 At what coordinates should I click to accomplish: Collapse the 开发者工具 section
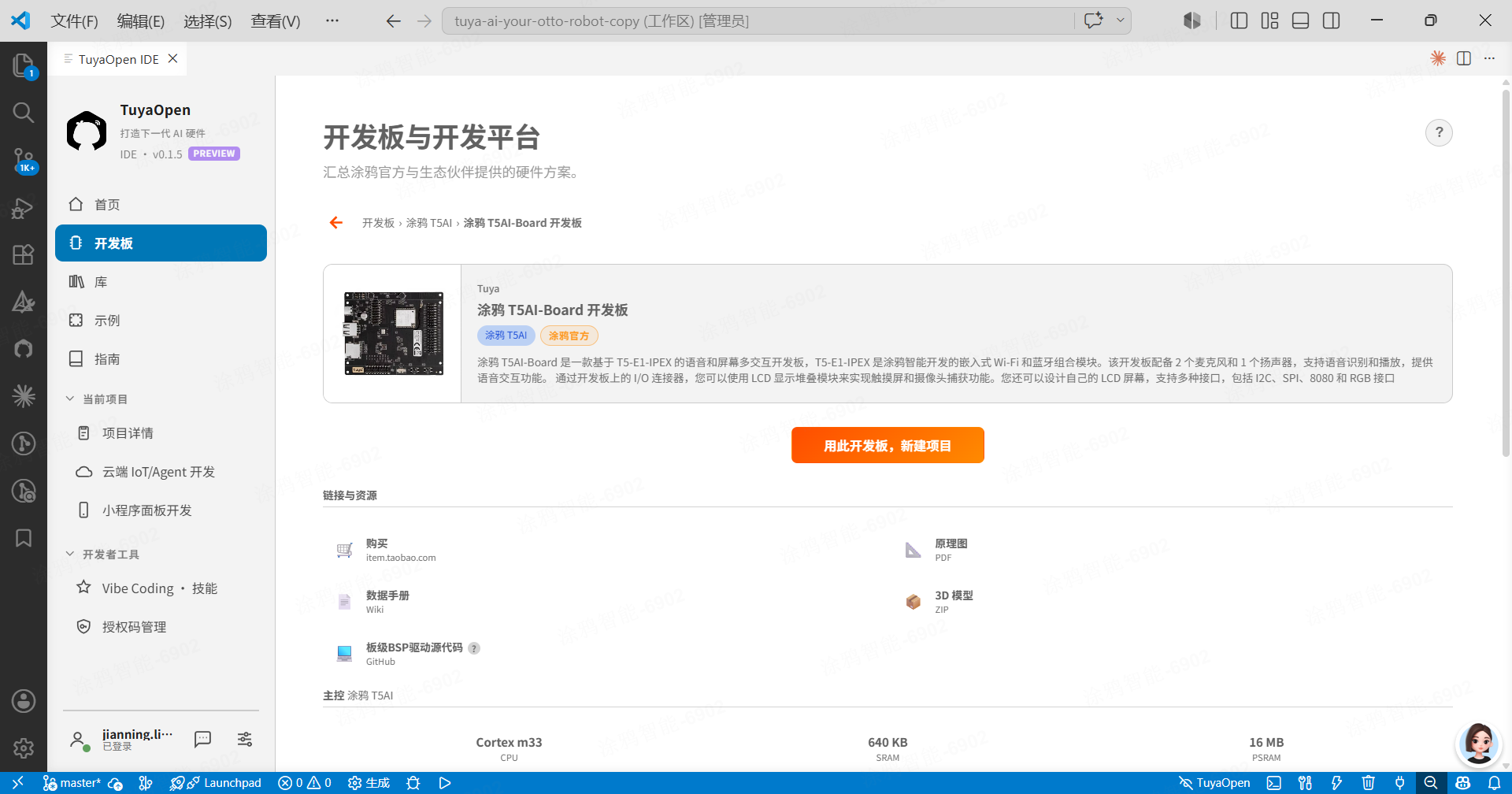pos(103,555)
